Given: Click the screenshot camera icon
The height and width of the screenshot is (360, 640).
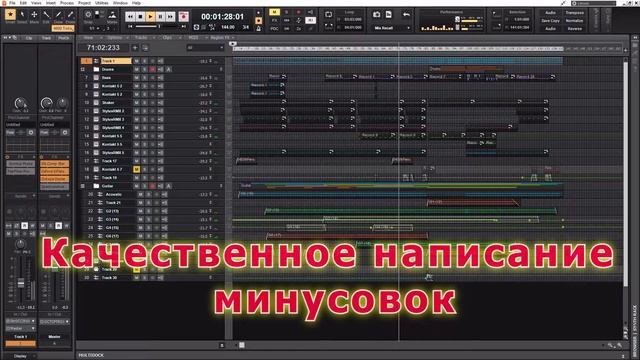Looking at the screenshot, I should click(377, 15).
